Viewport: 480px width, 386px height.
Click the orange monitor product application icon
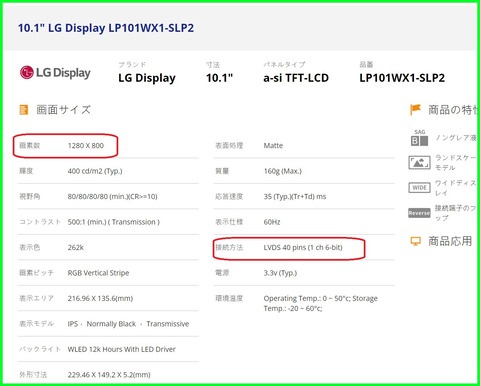[415, 241]
